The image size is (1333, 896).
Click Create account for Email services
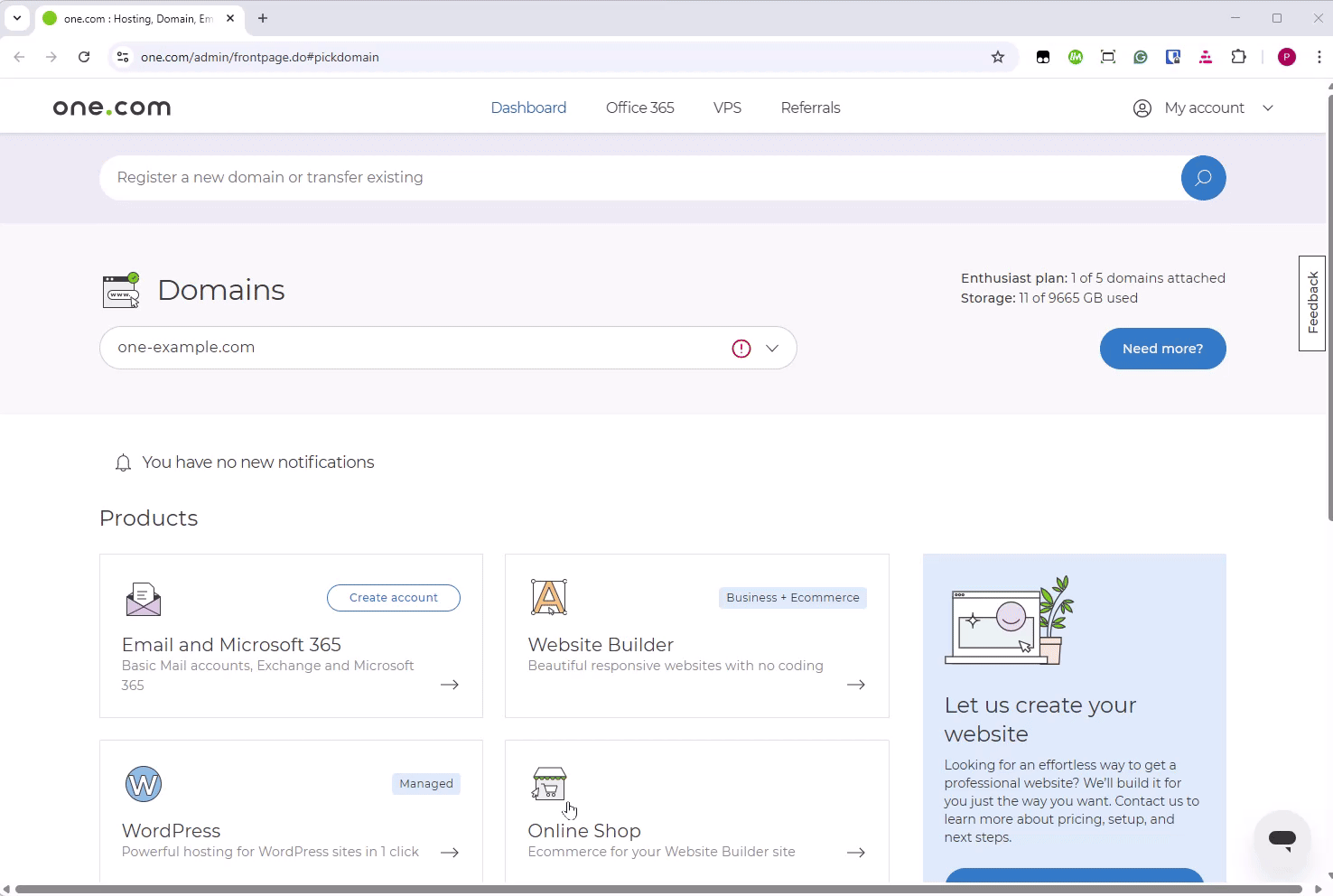(x=393, y=597)
